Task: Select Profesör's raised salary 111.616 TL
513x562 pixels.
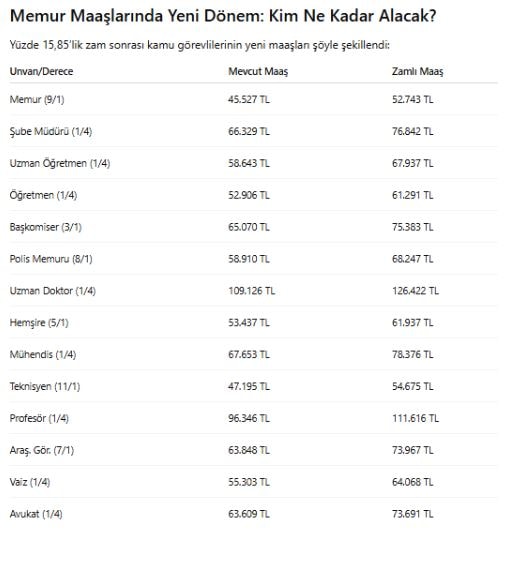Action: click(x=415, y=418)
